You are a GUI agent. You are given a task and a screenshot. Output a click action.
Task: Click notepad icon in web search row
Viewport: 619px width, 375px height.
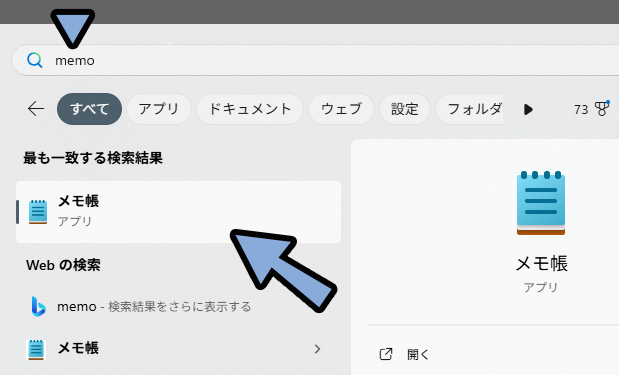(36, 349)
